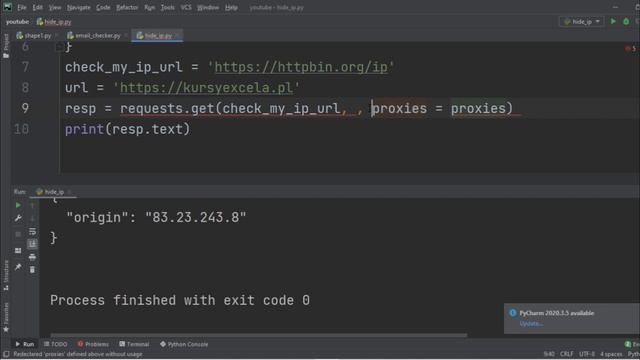640x360 pixels.
Task: Open Favorites tool window sidebar
Action: [x=6, y=318]
